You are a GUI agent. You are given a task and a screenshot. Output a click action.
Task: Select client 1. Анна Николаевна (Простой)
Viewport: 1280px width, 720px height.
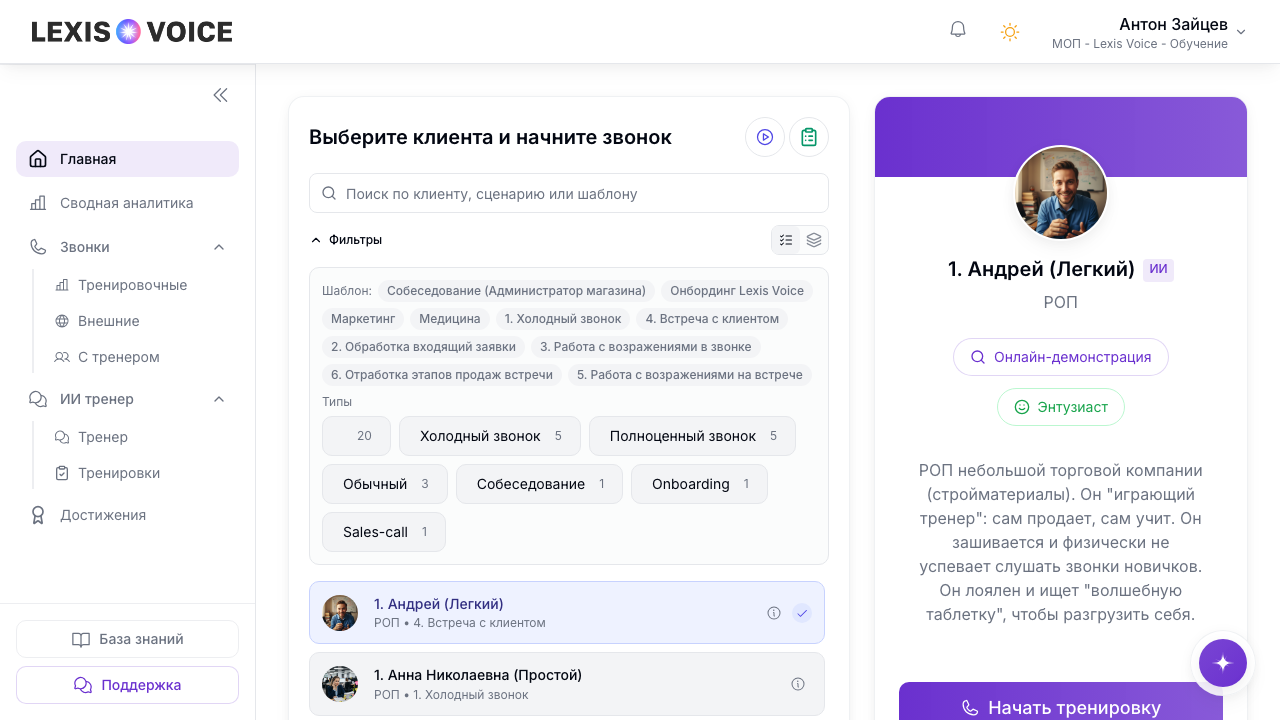pos(567,684)
